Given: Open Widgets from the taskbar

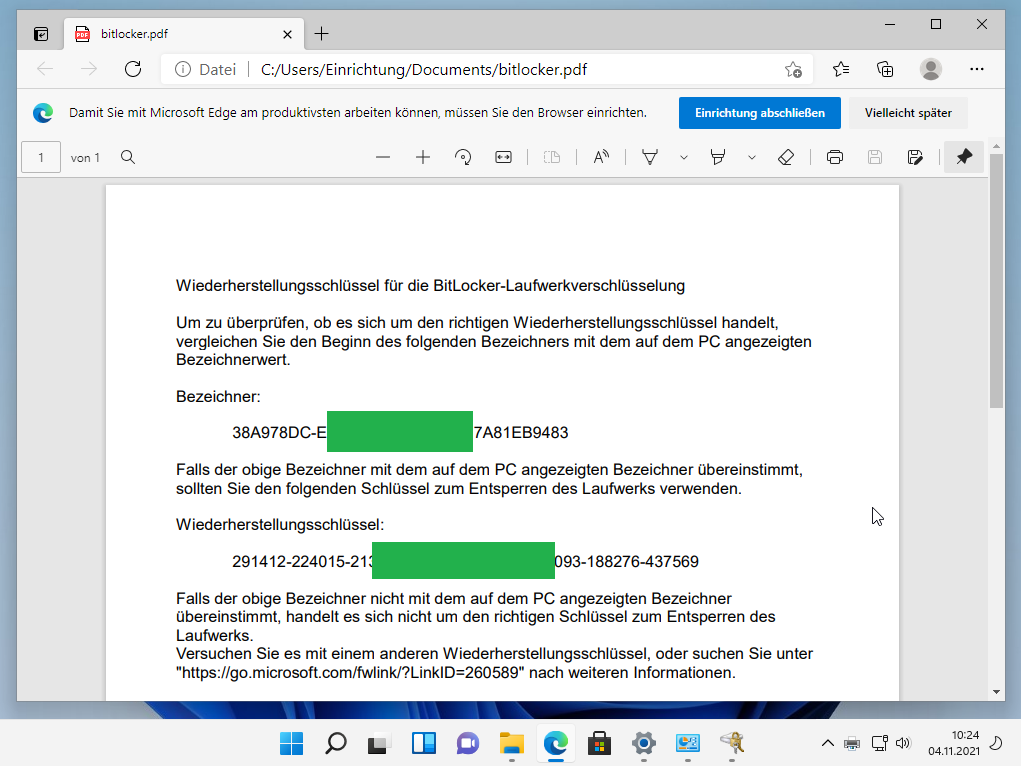Looking at the screenshot, I should [x=423, y=743].
